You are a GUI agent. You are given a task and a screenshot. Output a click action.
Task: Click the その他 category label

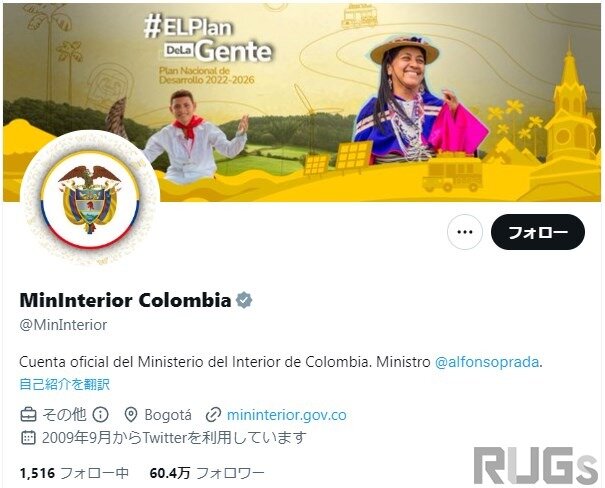pos(64,415)
